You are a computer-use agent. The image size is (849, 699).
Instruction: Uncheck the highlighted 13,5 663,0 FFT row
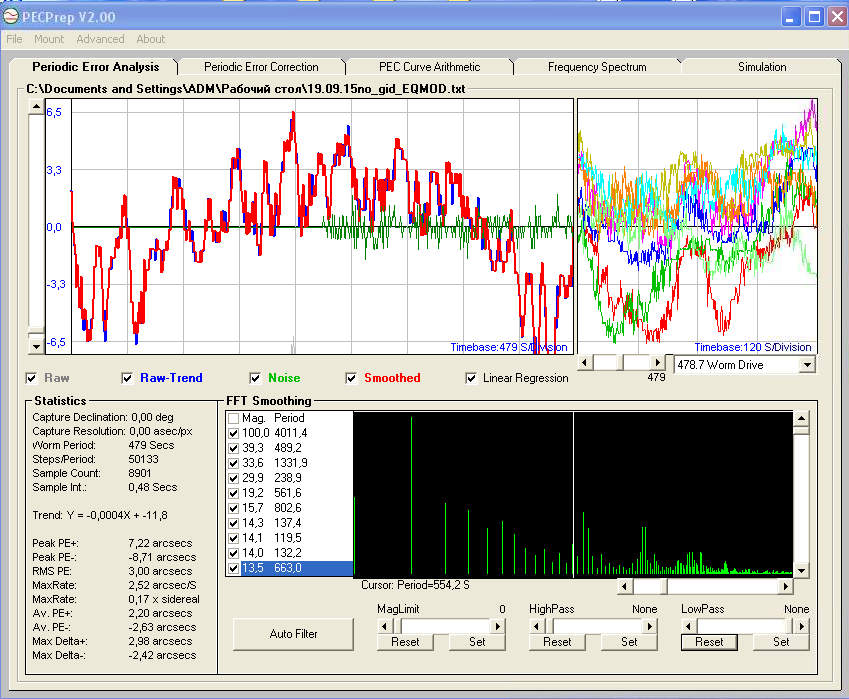[x=233, y=569]
